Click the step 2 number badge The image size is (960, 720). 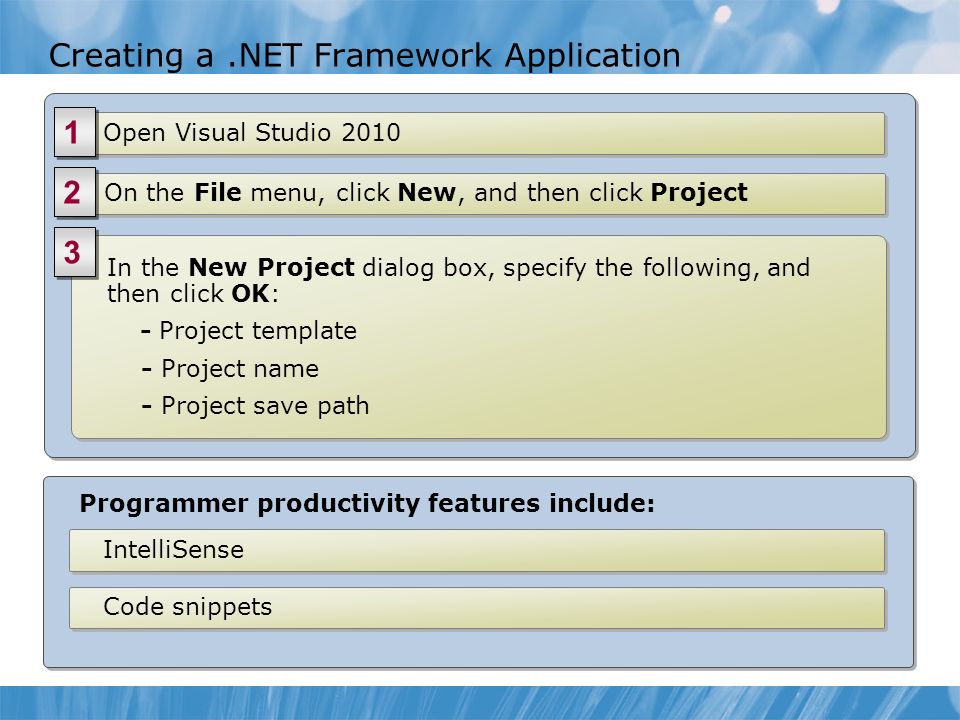tap(75, 192)
